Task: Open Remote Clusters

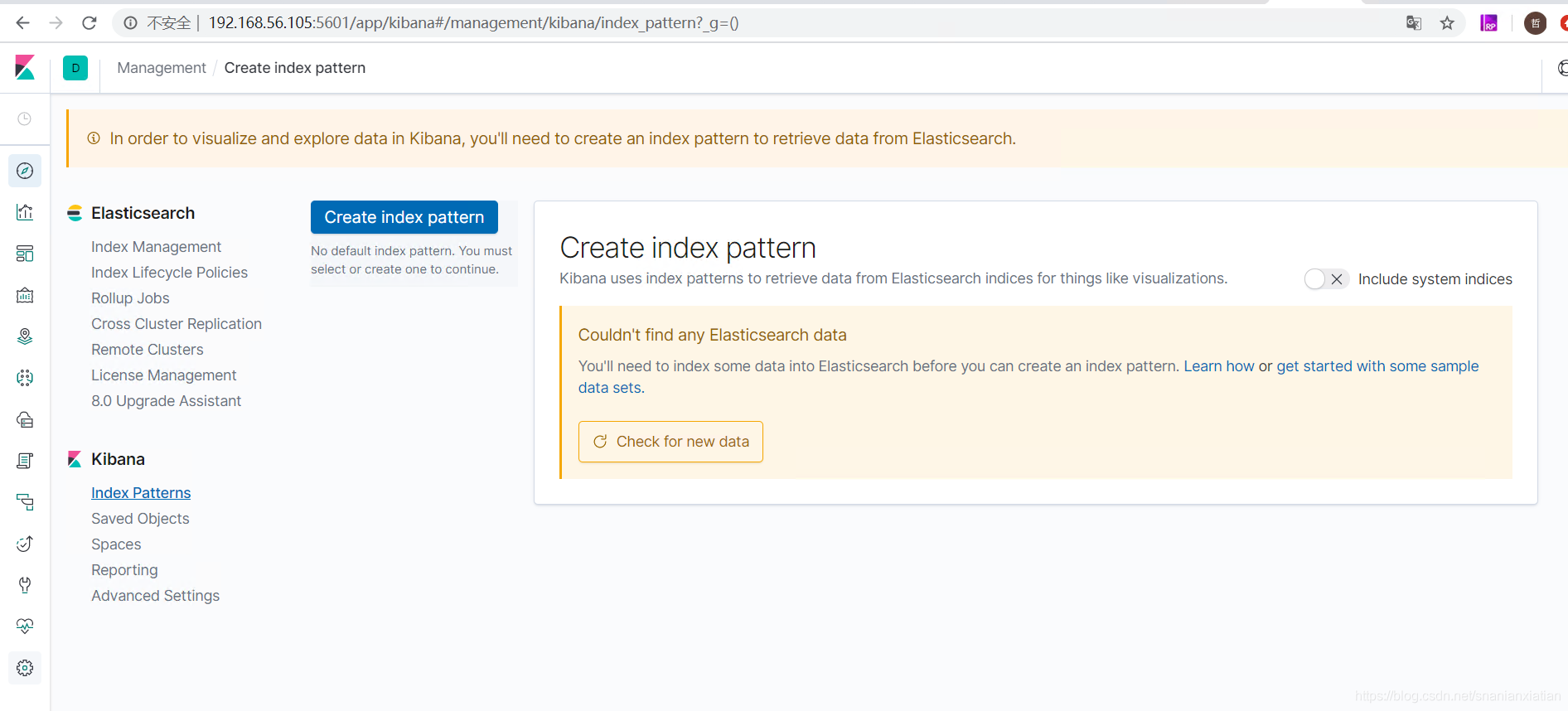Action: (x=148, y=350)
